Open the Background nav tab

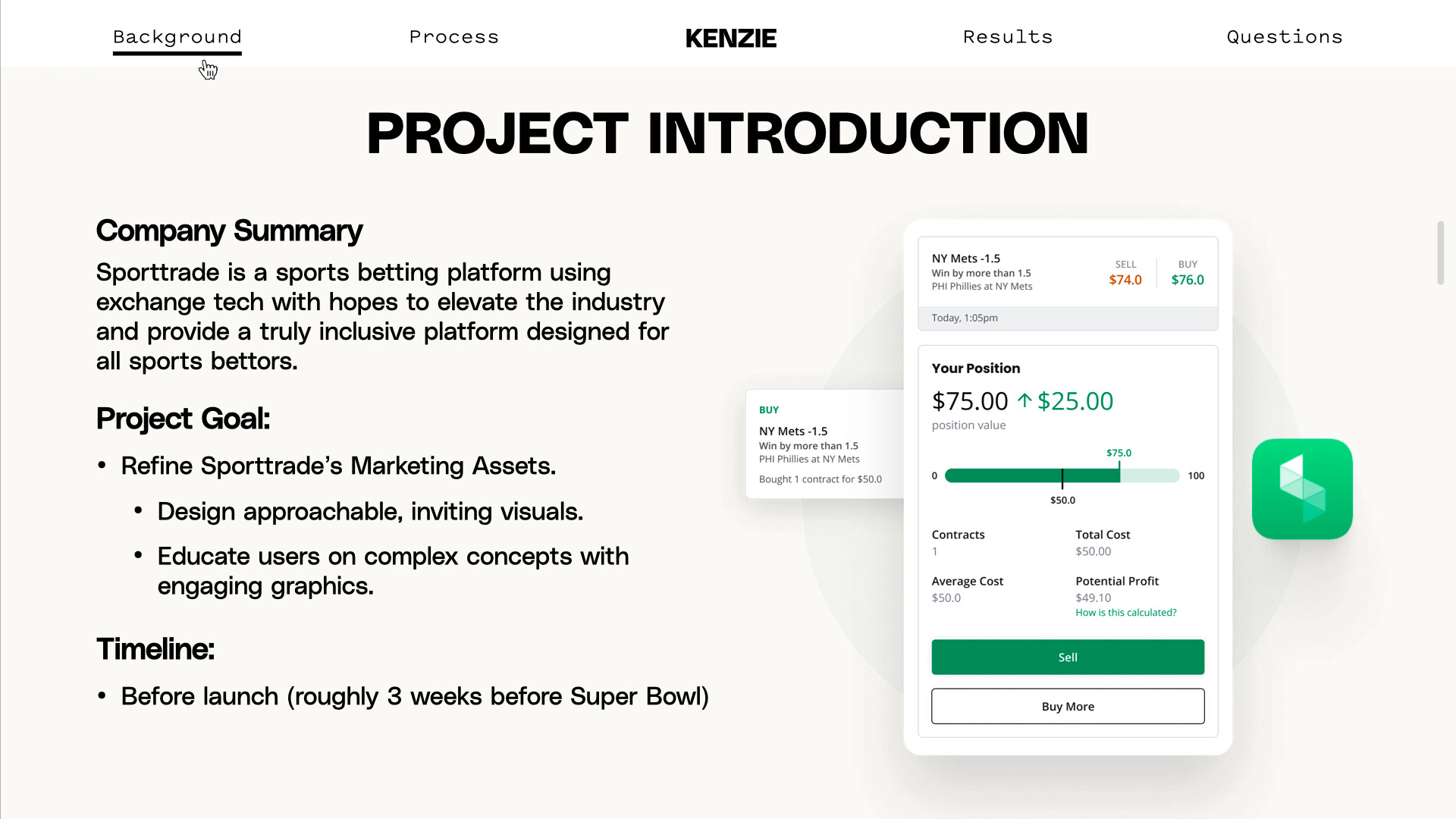(x=177, y=37)
